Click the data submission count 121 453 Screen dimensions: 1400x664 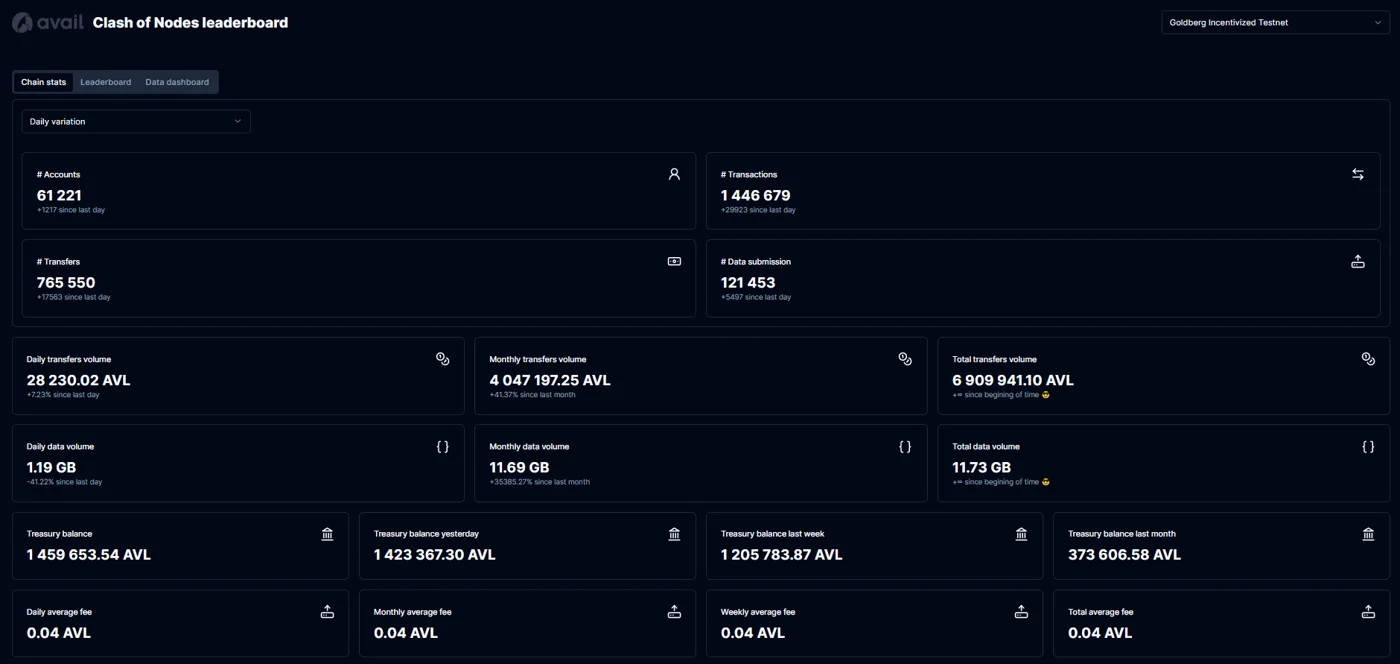[x=748, y=282]
